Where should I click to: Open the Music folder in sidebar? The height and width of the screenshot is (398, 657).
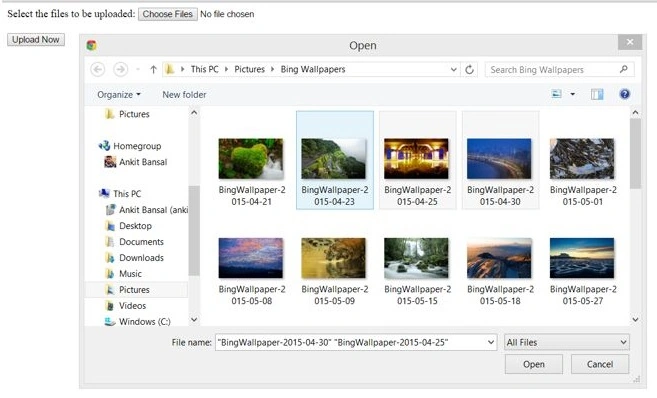click(123, 274)
